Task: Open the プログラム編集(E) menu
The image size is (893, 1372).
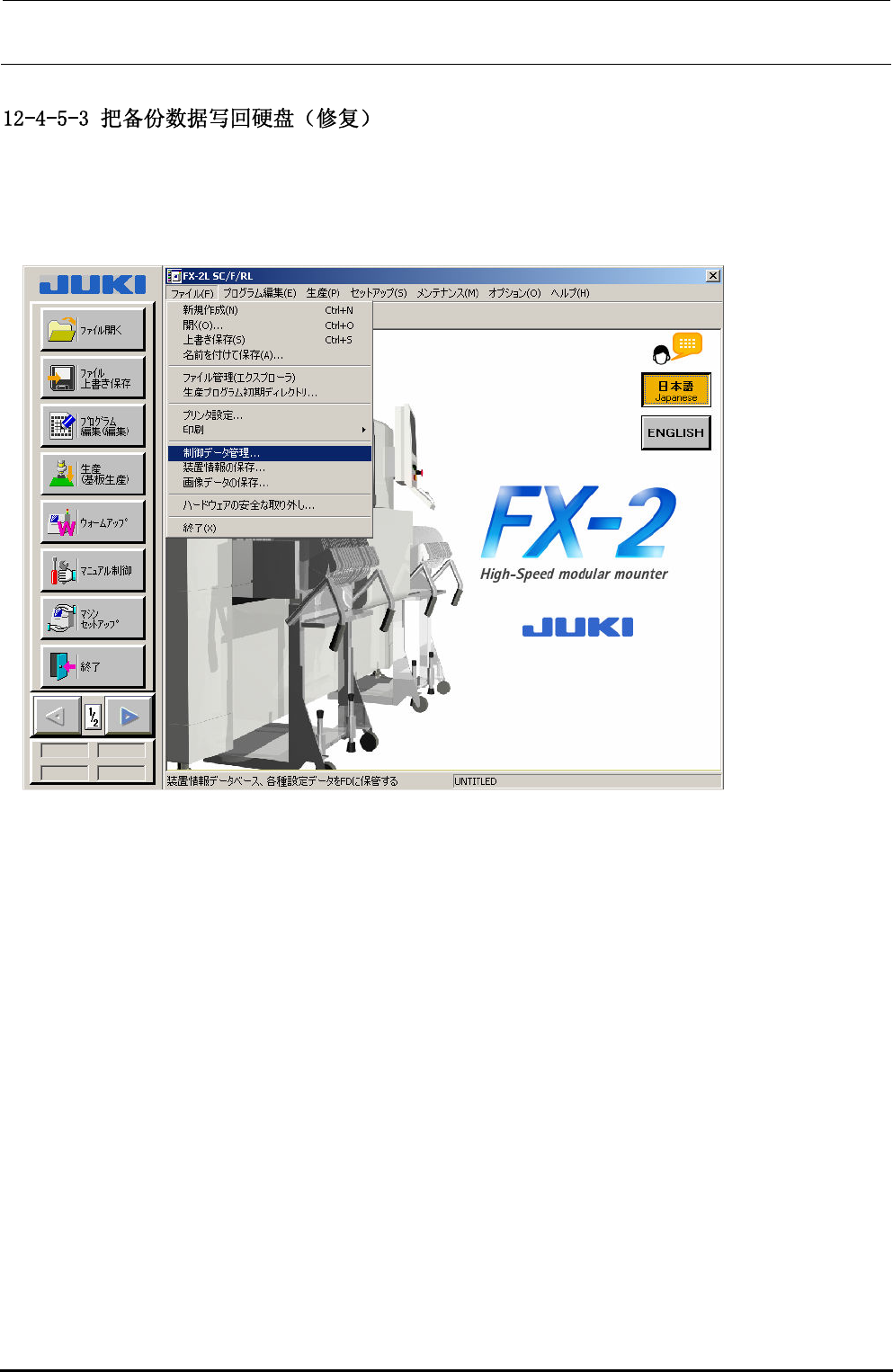Action: click(260, 293)
